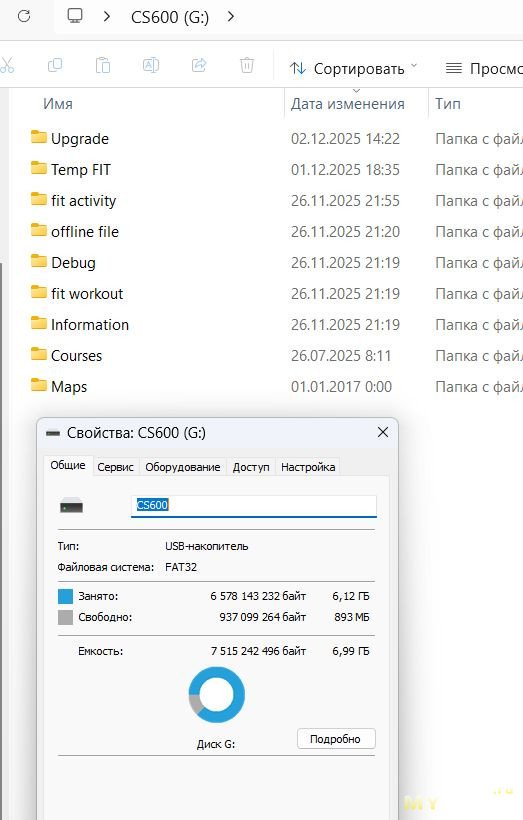Open the Доступ tab
The height and width of the screenshot is (820, 523).
click(x=251, y=467)
